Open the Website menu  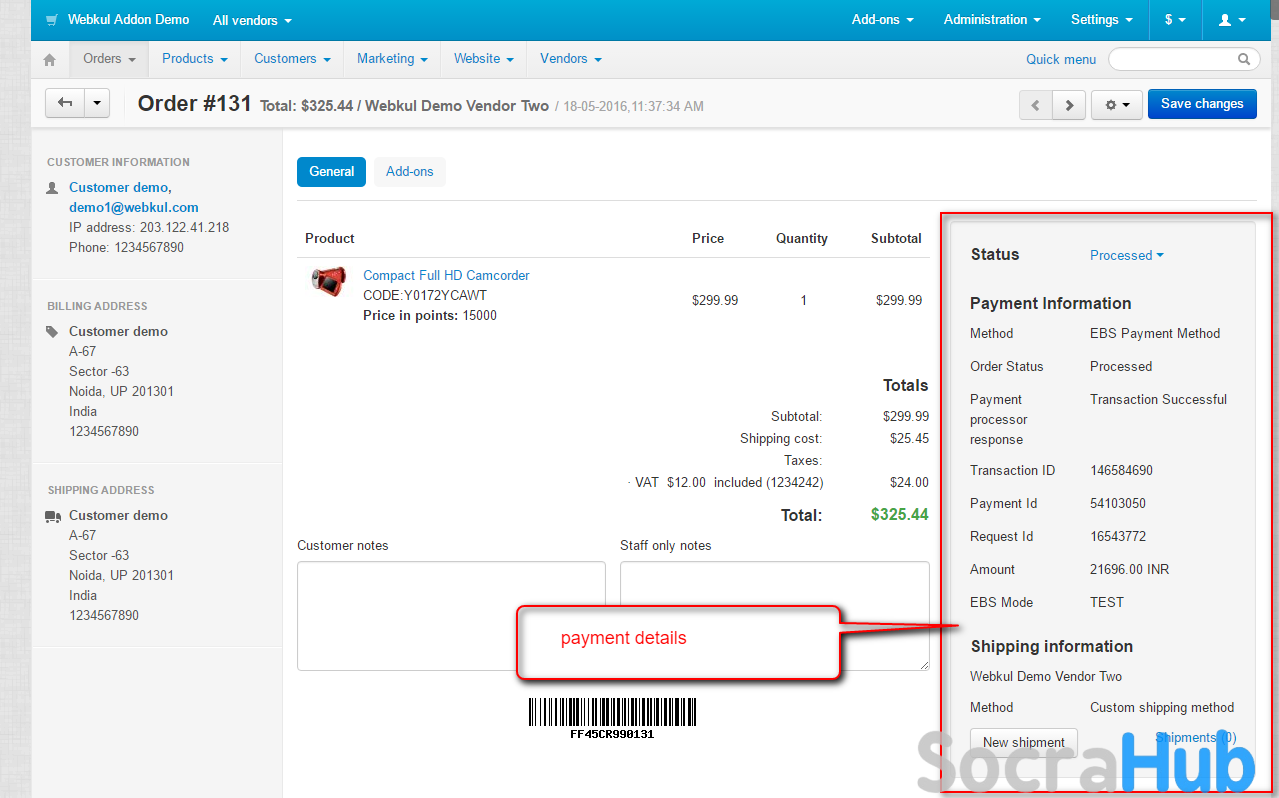pyautogui.click(x=483, y=59)
